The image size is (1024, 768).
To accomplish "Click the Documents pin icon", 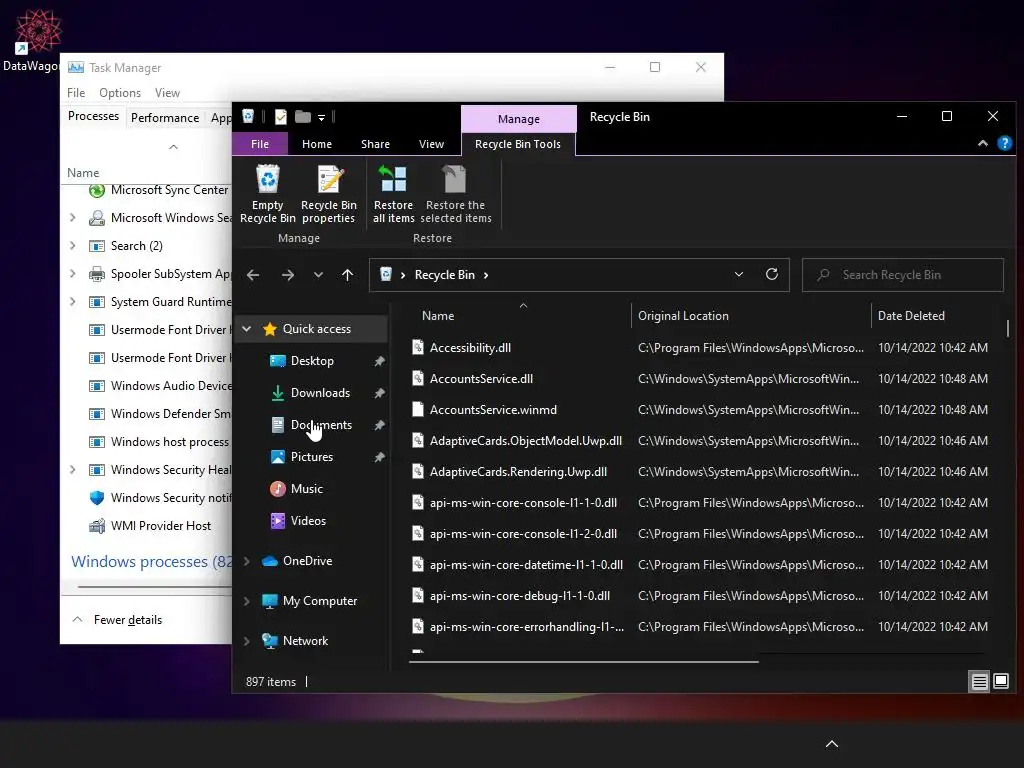I will coord(379,425).
